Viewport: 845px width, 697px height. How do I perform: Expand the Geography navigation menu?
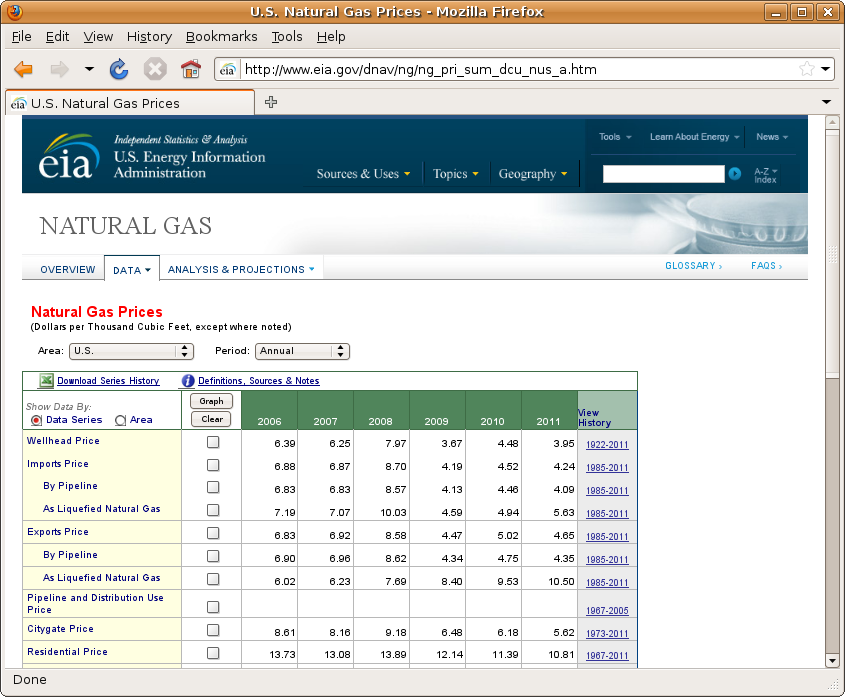coord(533,174)
